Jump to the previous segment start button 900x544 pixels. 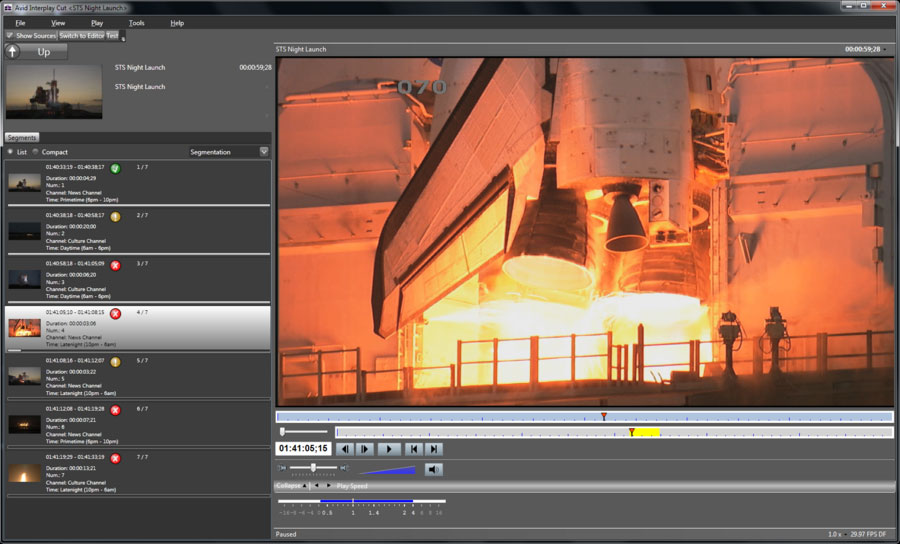tap(413, 449)
